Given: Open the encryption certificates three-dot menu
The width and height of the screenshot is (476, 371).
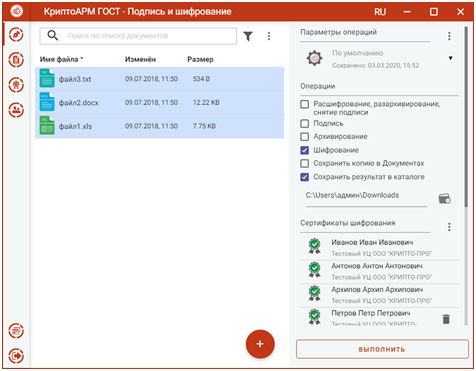Looking at the screenshot, I should click(x=449, y=227).
